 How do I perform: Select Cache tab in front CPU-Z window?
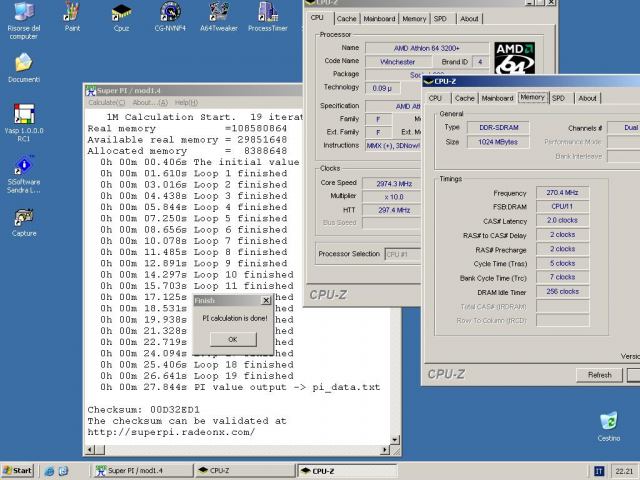point(464,98)
